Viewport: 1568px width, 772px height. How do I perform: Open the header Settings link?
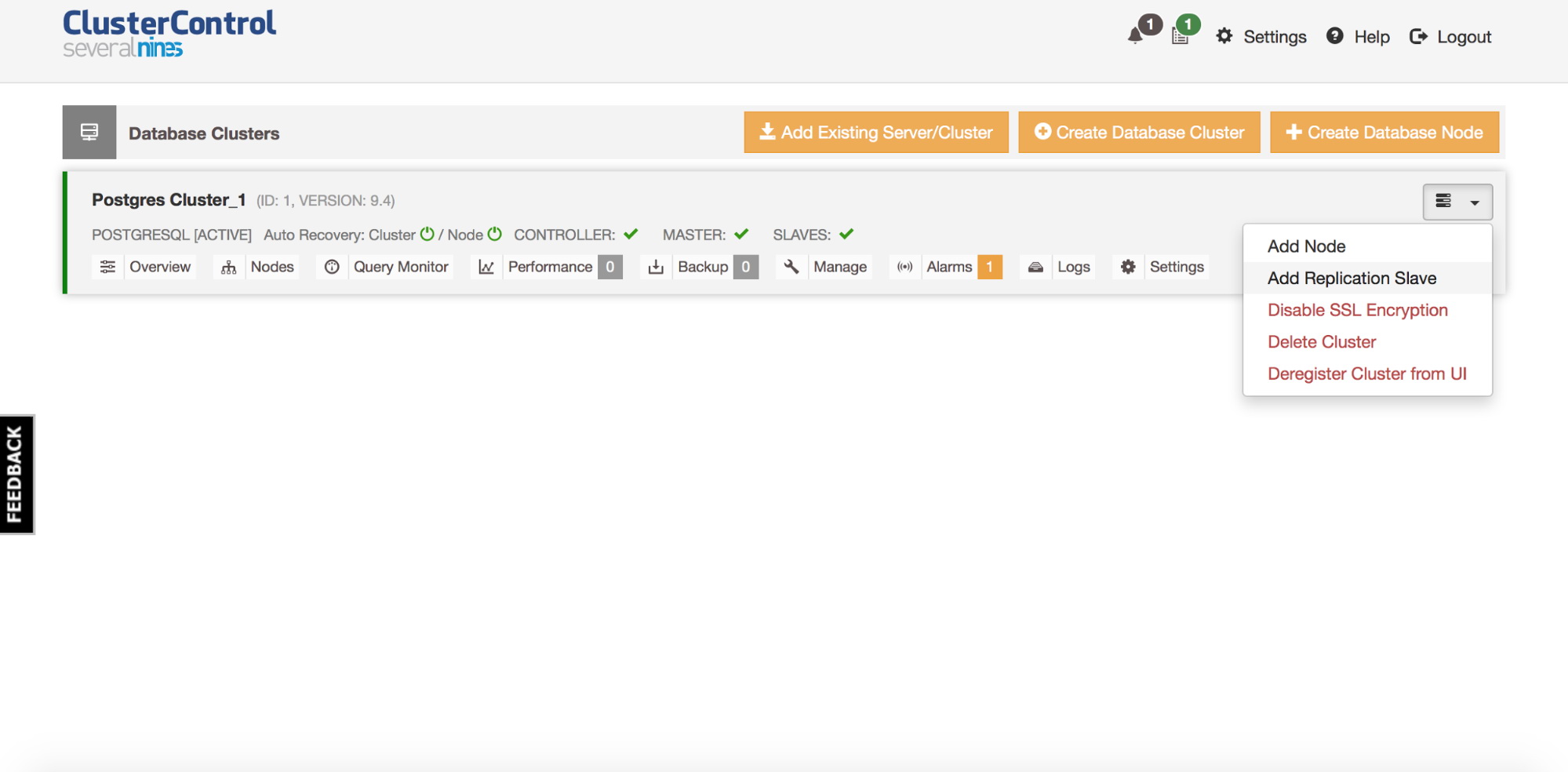1275,37
